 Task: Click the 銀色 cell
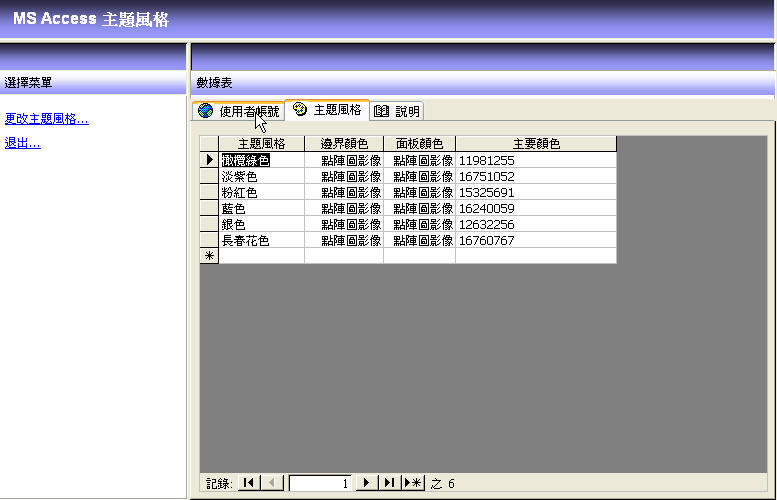pos(261,224)
